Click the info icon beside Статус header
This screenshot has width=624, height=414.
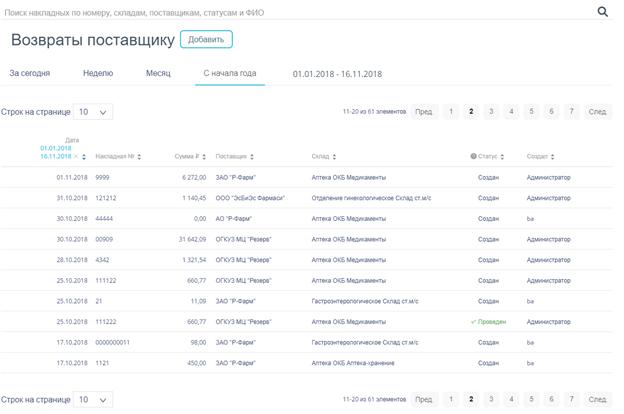point(473,156)
